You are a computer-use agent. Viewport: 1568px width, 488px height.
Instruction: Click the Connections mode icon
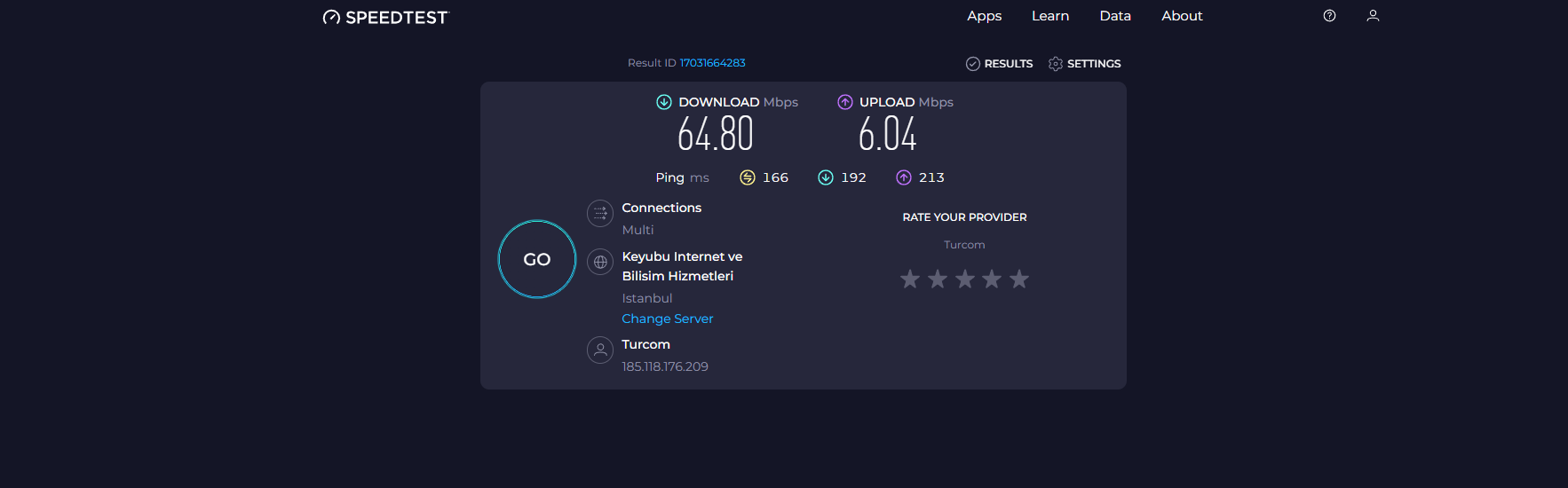coord(600,213)
